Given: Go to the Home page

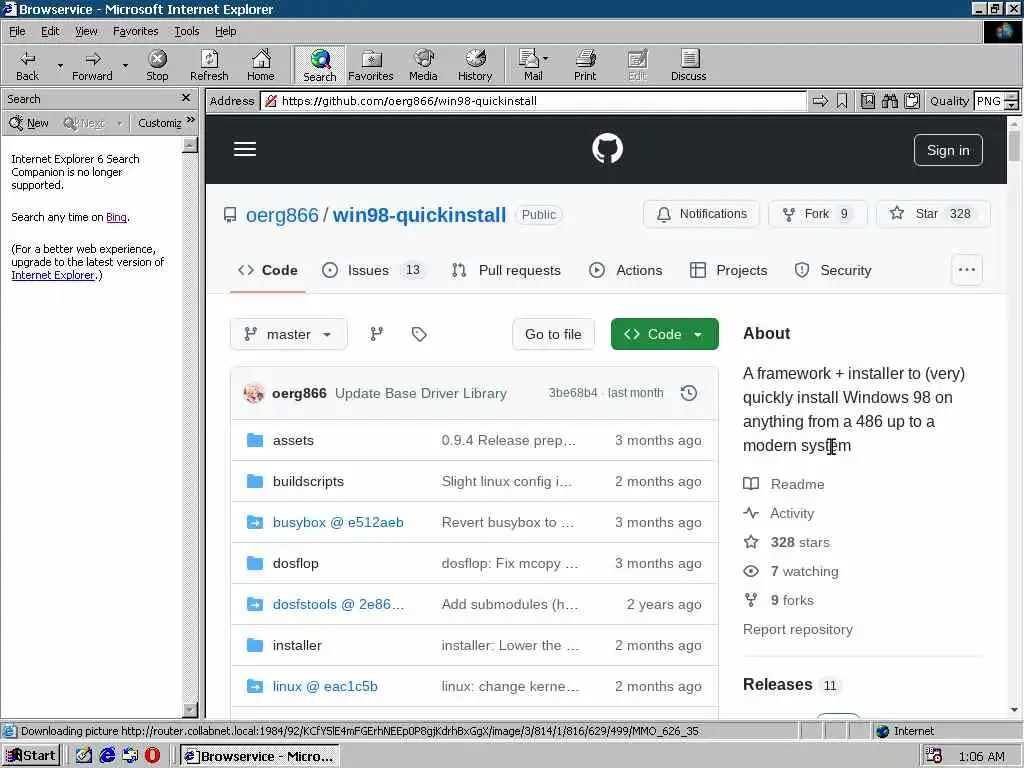Looking at the screenshot, I should click(261, 65).
